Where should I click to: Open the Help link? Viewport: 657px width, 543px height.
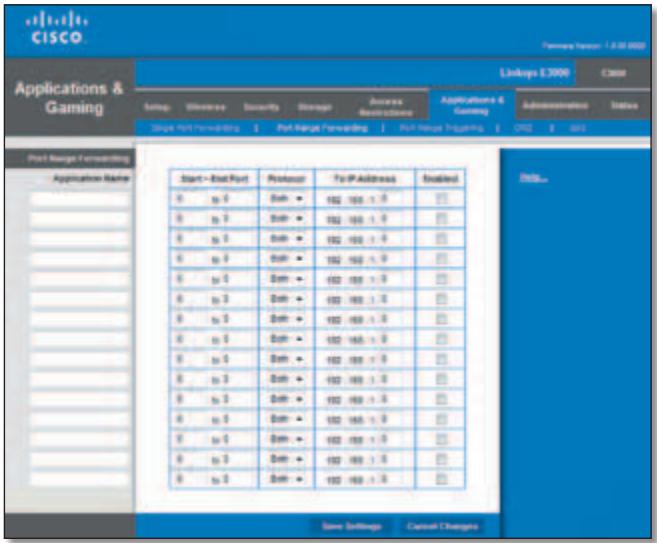click(x=533, y=178)
